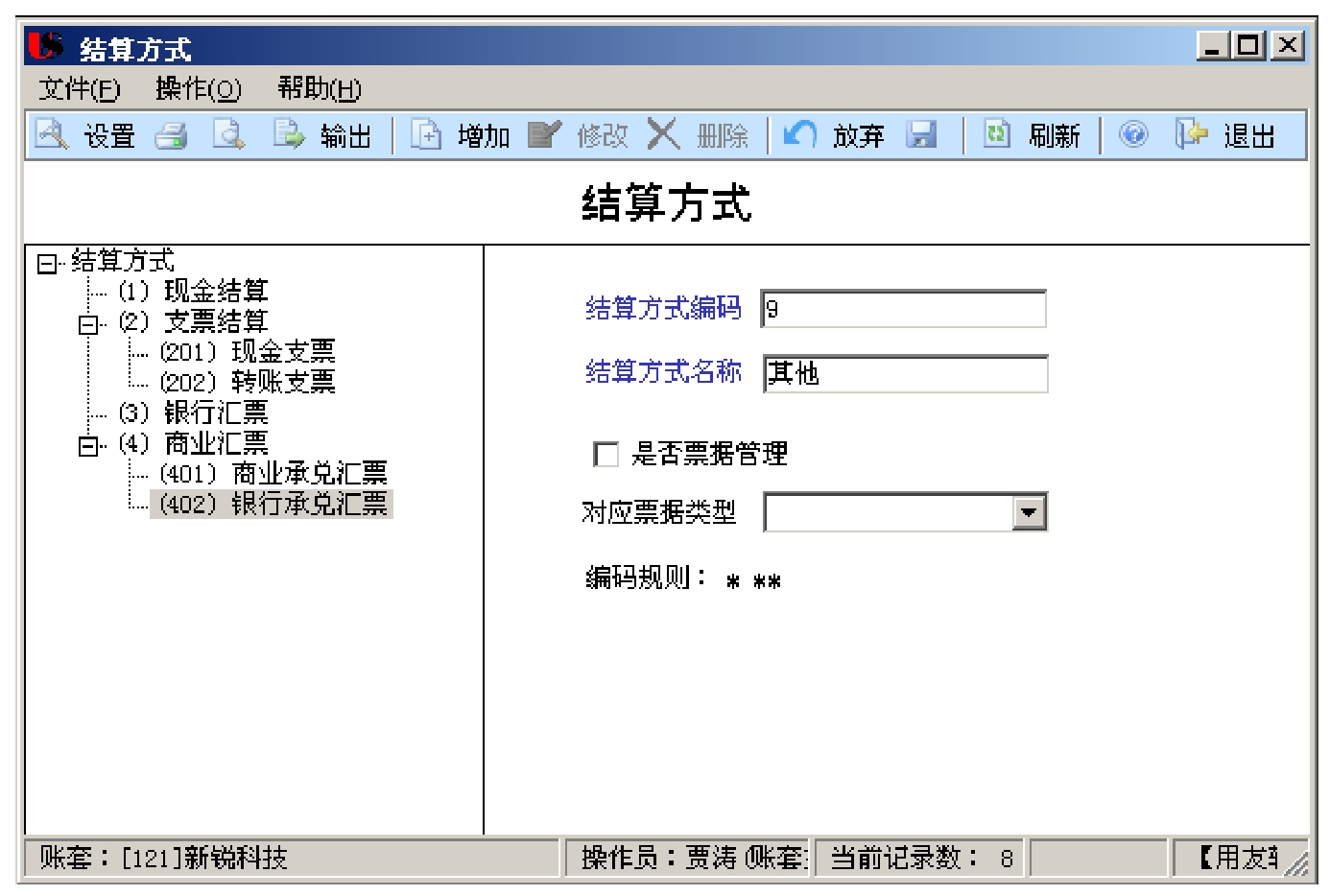Minimize the 结算方式 window
Screen dimensions: 1330x896
[1213, 45]
